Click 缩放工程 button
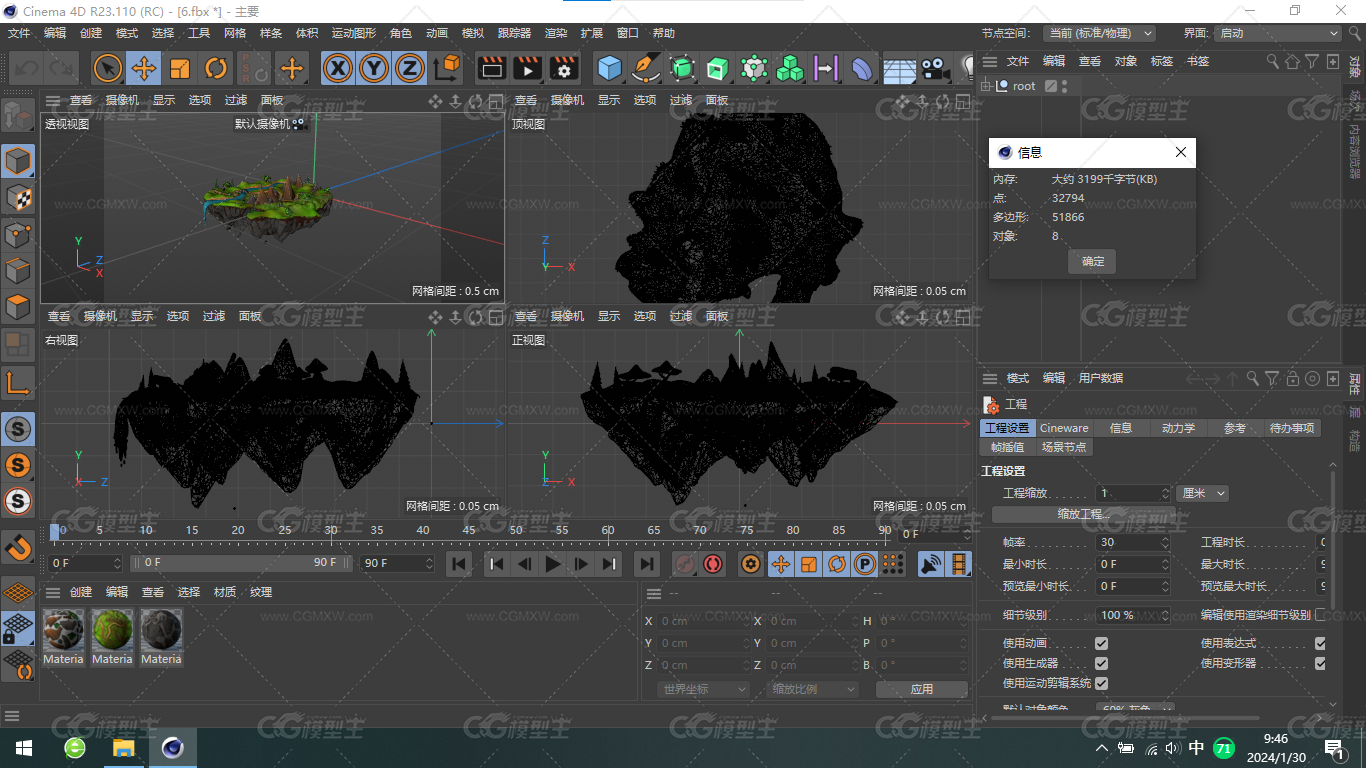The image size is (1366, 768). (x=1084, y=514)
